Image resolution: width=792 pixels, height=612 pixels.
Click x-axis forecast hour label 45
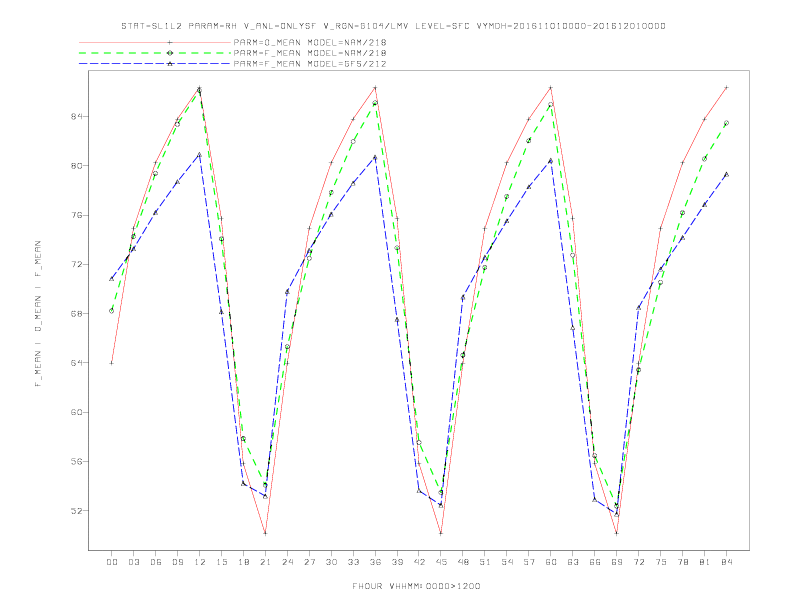pos(441,562)
